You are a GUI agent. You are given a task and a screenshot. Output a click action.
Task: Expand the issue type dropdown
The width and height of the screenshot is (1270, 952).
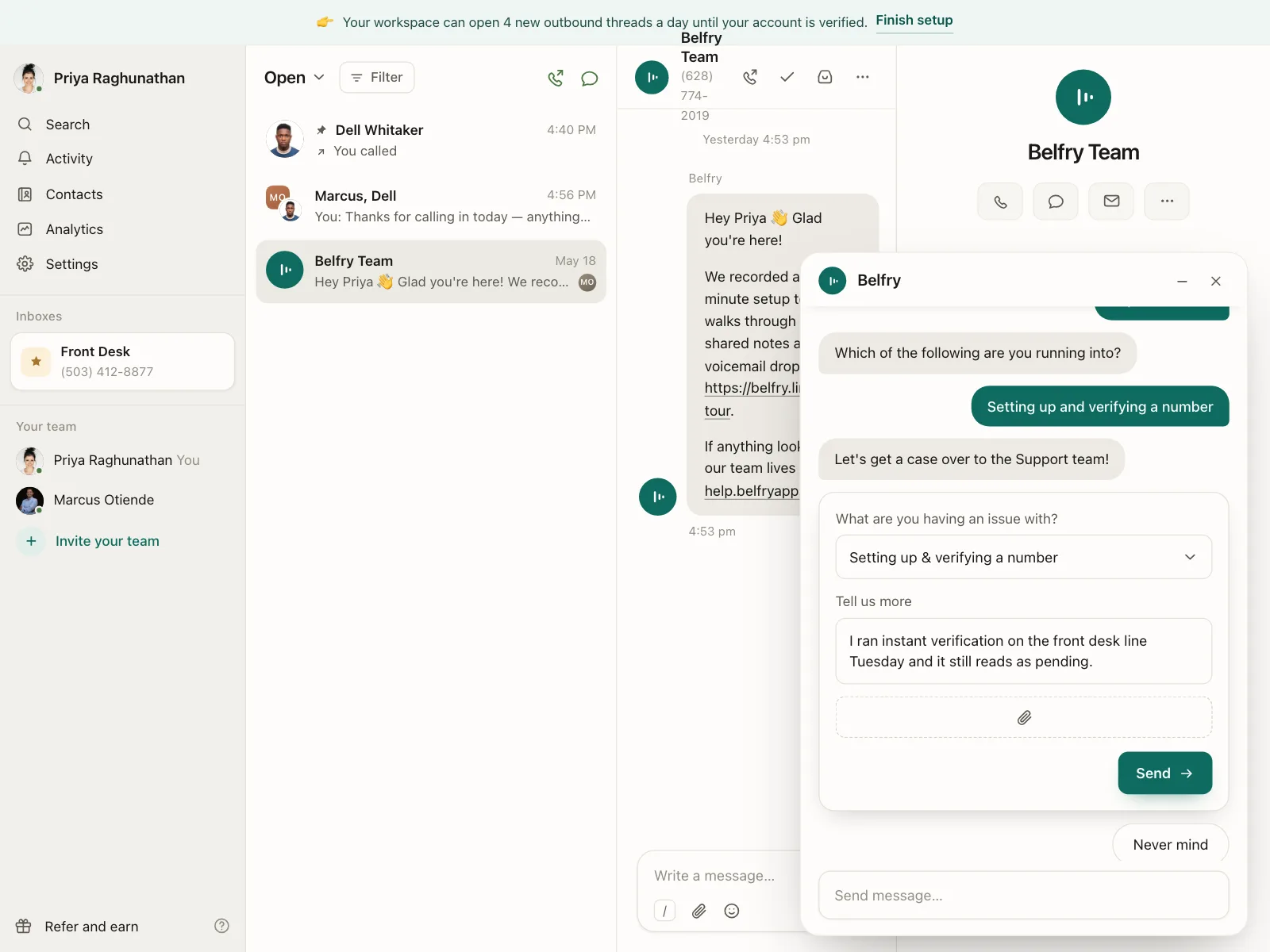click(1024, 558)
